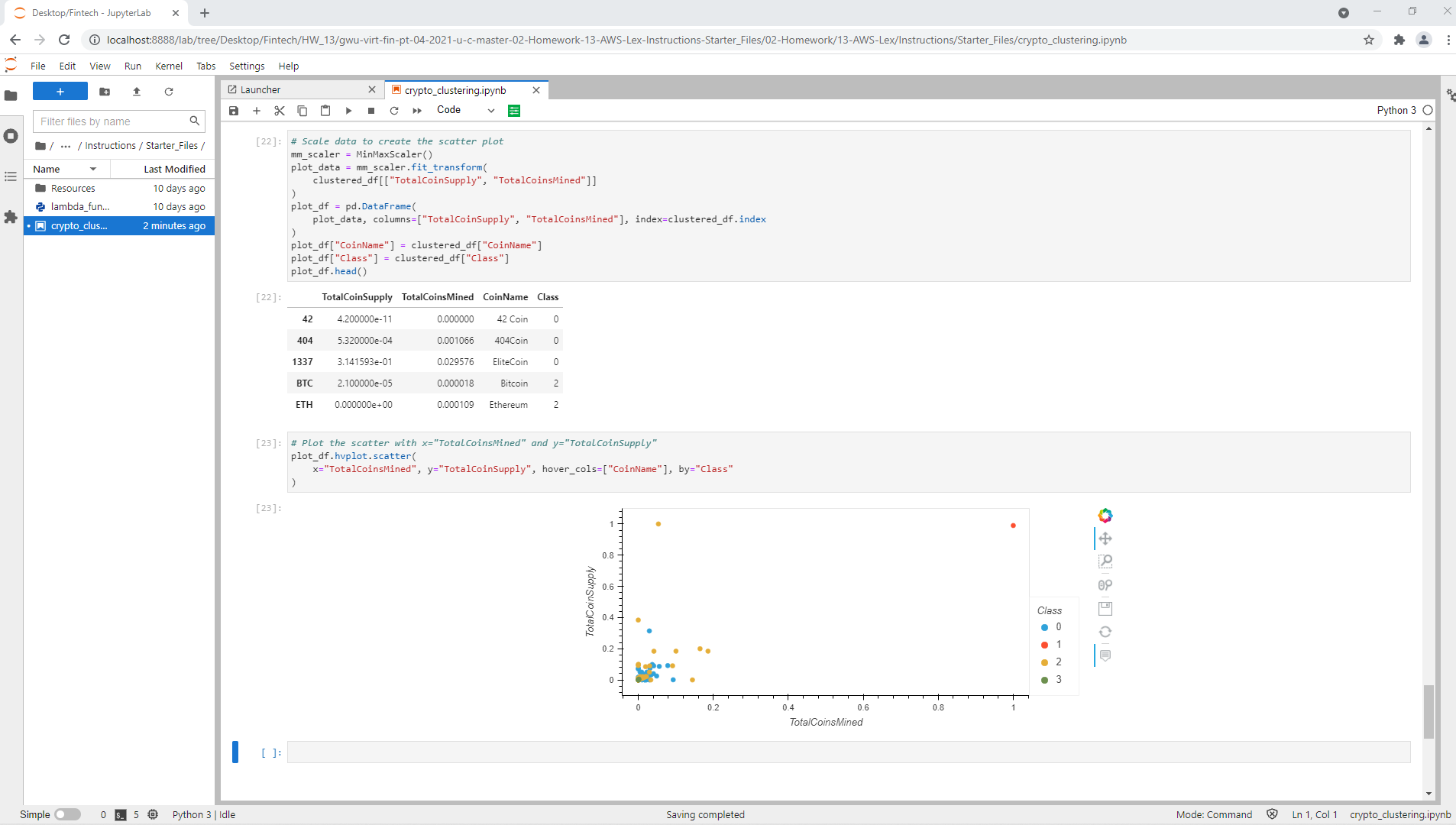The height and width of the screenshot is (825, 1456).
Task: Toggle Class 3 series in plot legend
Action: point(1051,680)
